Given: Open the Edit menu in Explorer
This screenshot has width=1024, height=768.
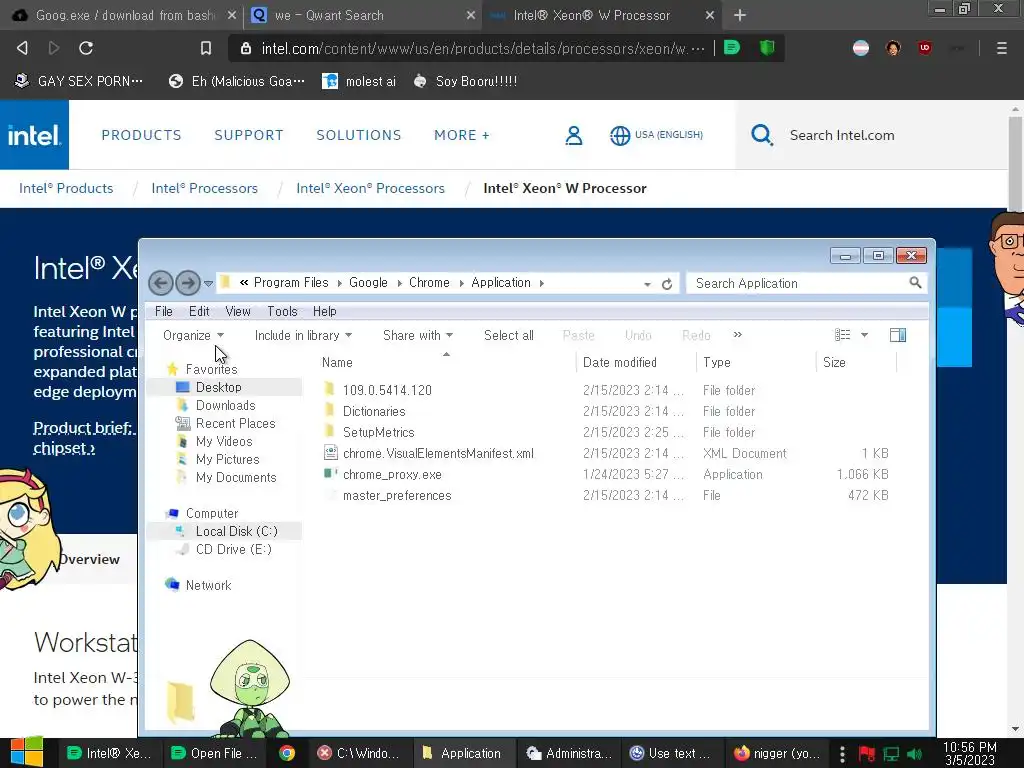Looking at the screenshot, I should [199, 312].
